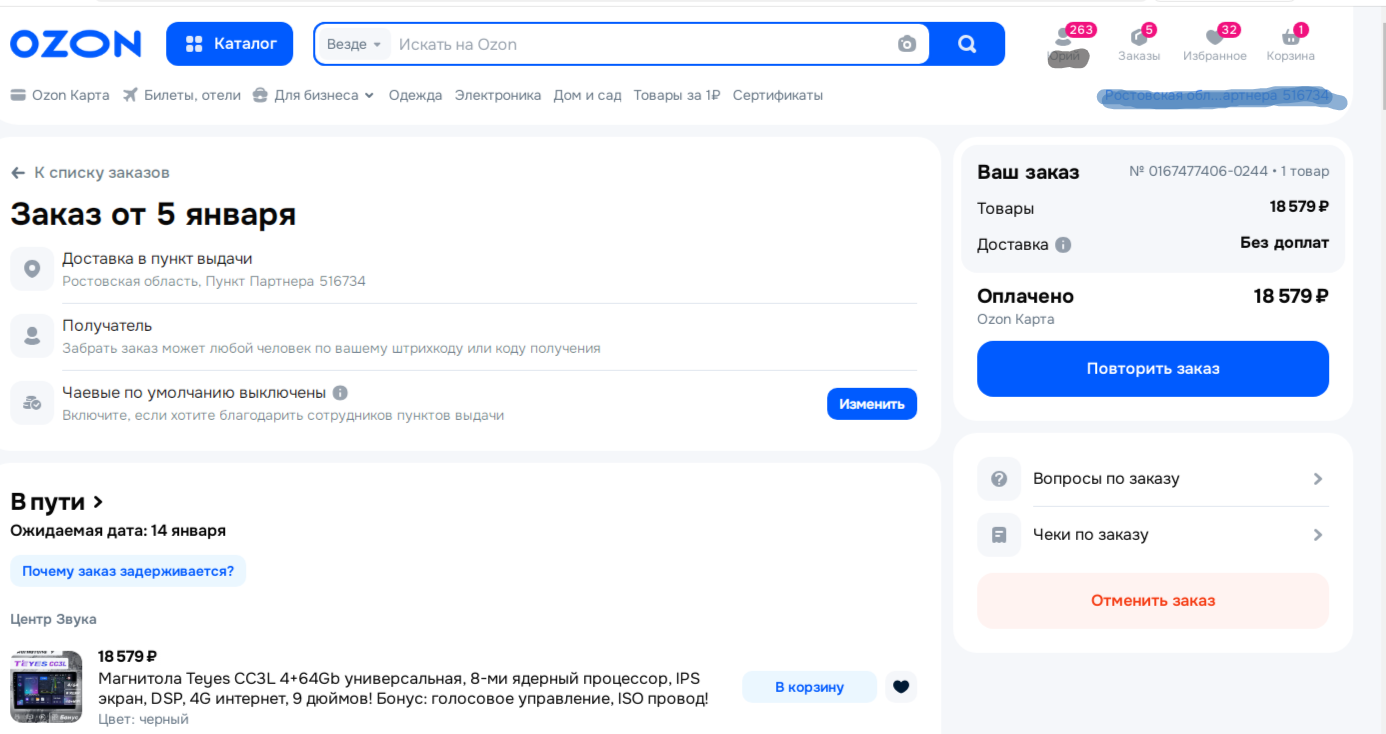
Task: Go back К списку заказов
Action: click(90, 173)
